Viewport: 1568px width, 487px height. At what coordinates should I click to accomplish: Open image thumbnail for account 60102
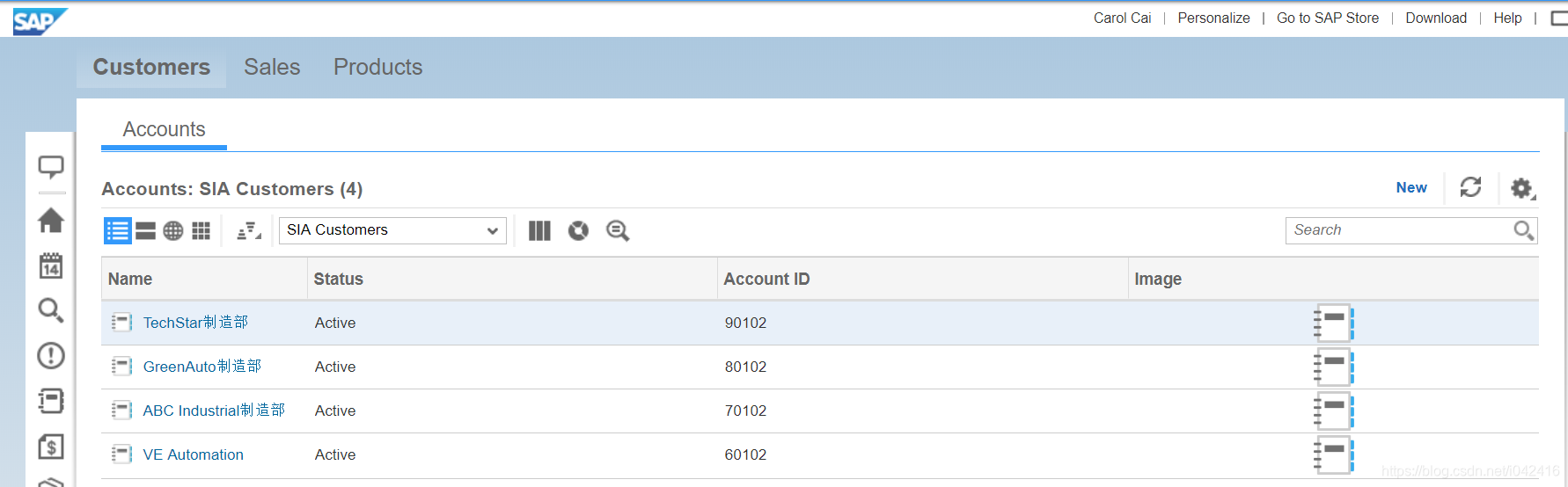click(x=1333, y=454)
